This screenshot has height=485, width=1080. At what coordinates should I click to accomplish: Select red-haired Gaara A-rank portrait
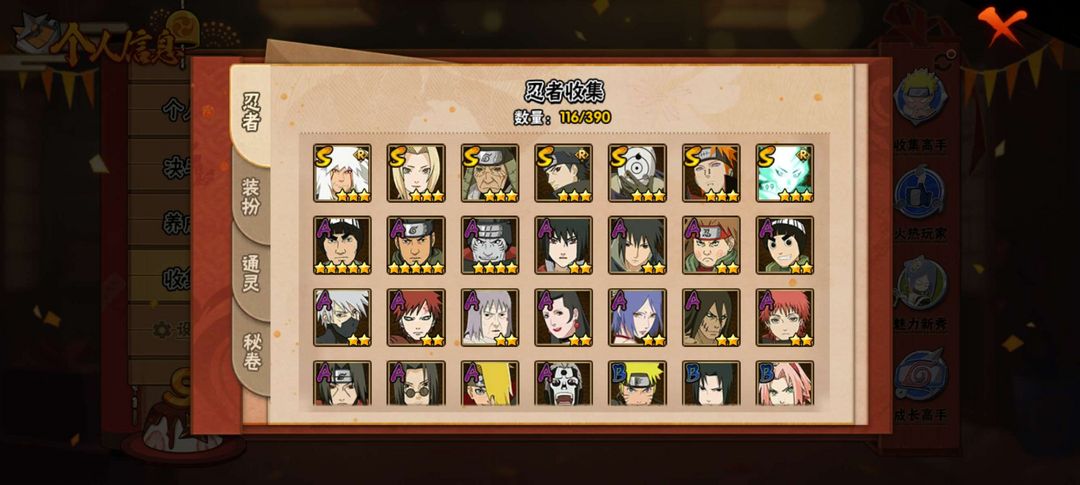click(416, 317)
